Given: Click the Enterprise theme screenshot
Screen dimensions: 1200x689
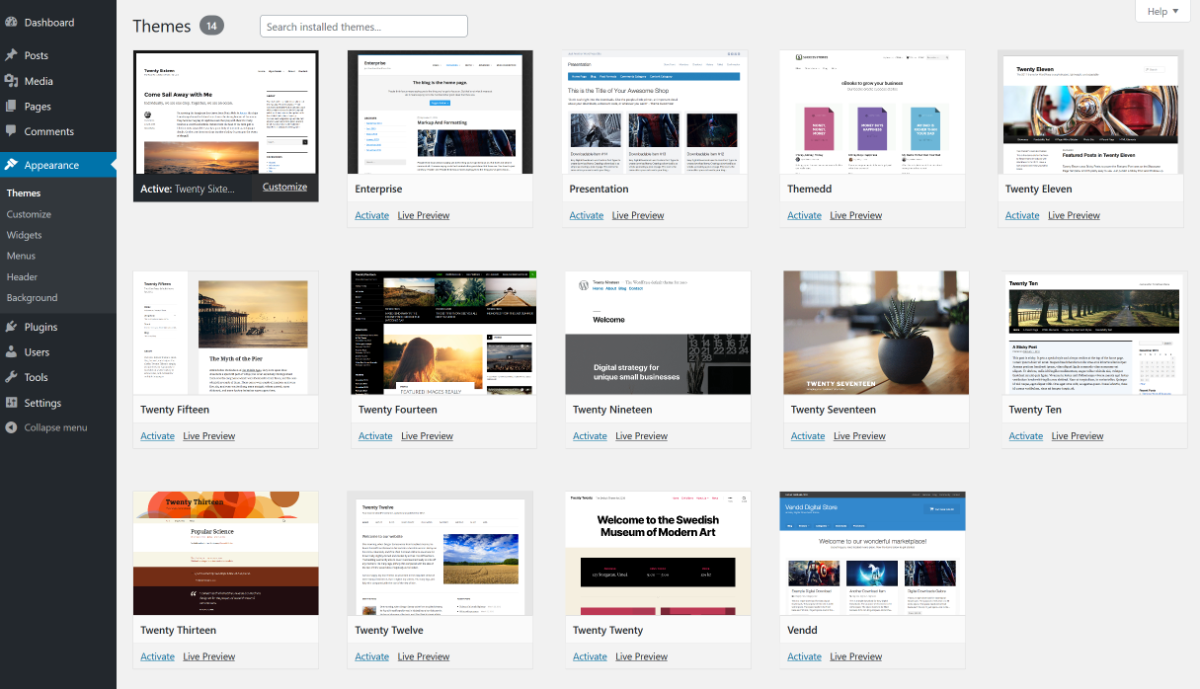Looking at the screenshot, I should pos(440,112).
